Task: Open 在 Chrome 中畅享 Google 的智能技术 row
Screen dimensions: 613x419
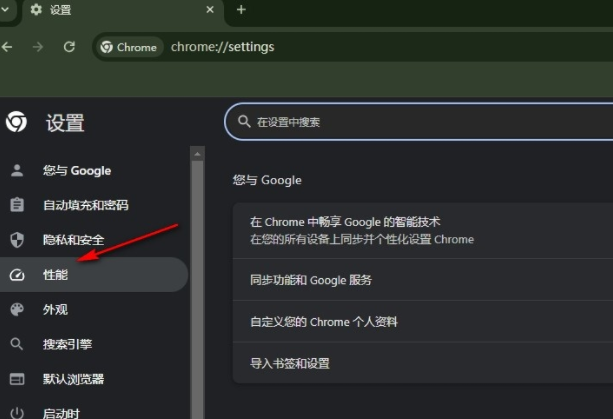Action: click(x=423, y=230)
